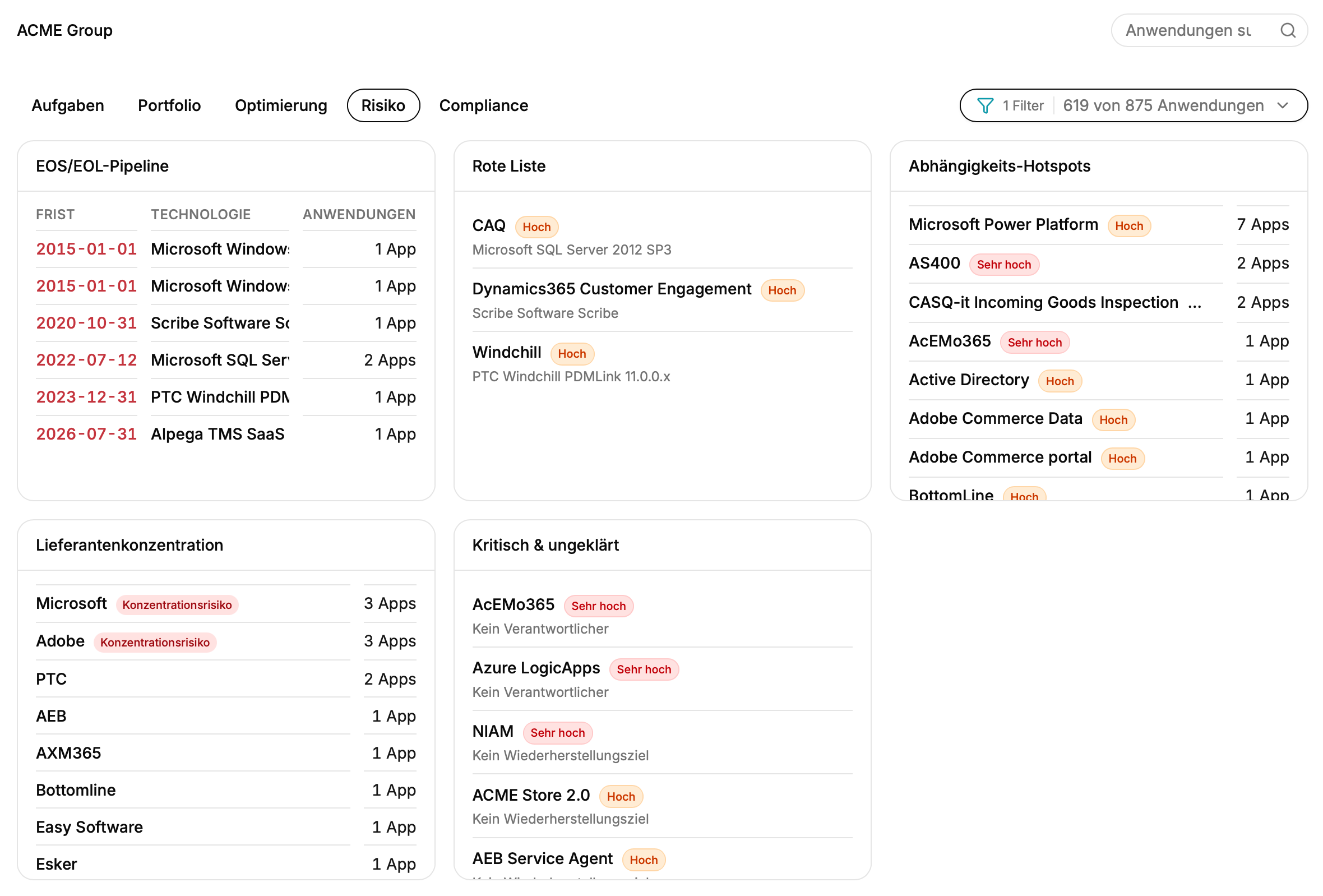Open the Aufgaben tab

click(x=68, y=105)
